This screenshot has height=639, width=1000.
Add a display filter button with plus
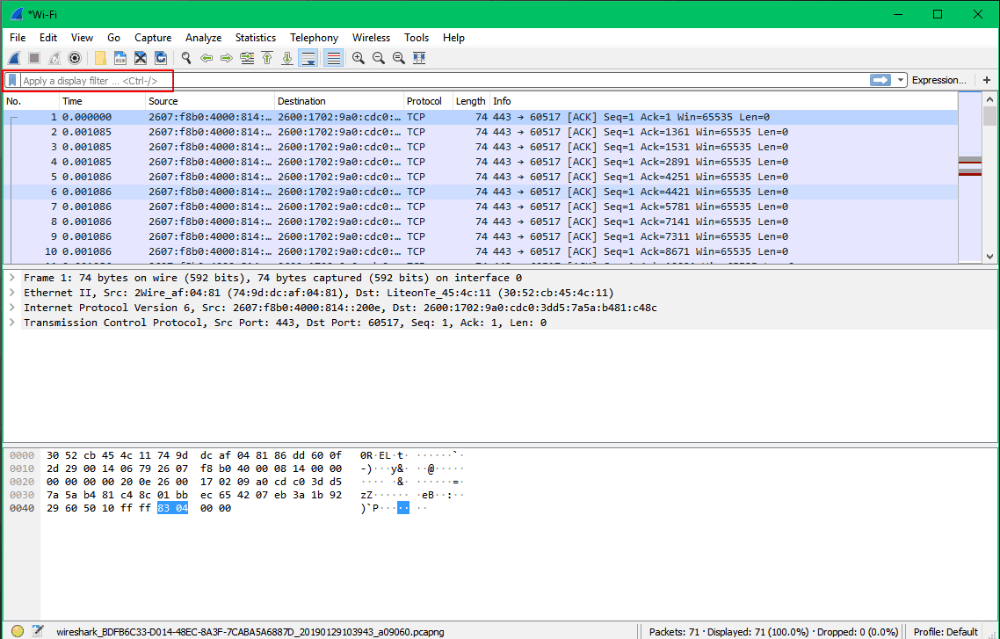(x=987, y=80)
